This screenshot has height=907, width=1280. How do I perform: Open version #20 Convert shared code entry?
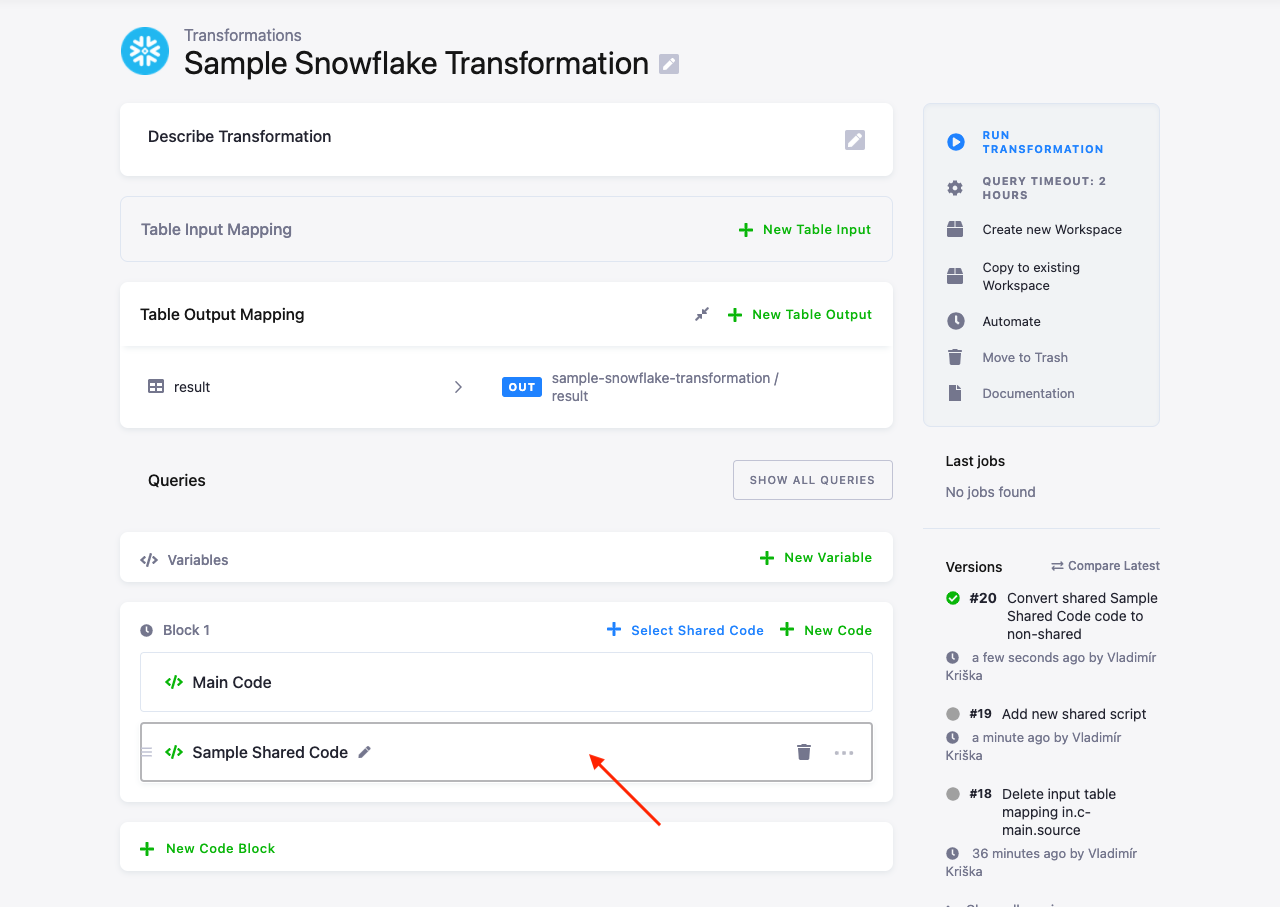tap(1082, 616)
